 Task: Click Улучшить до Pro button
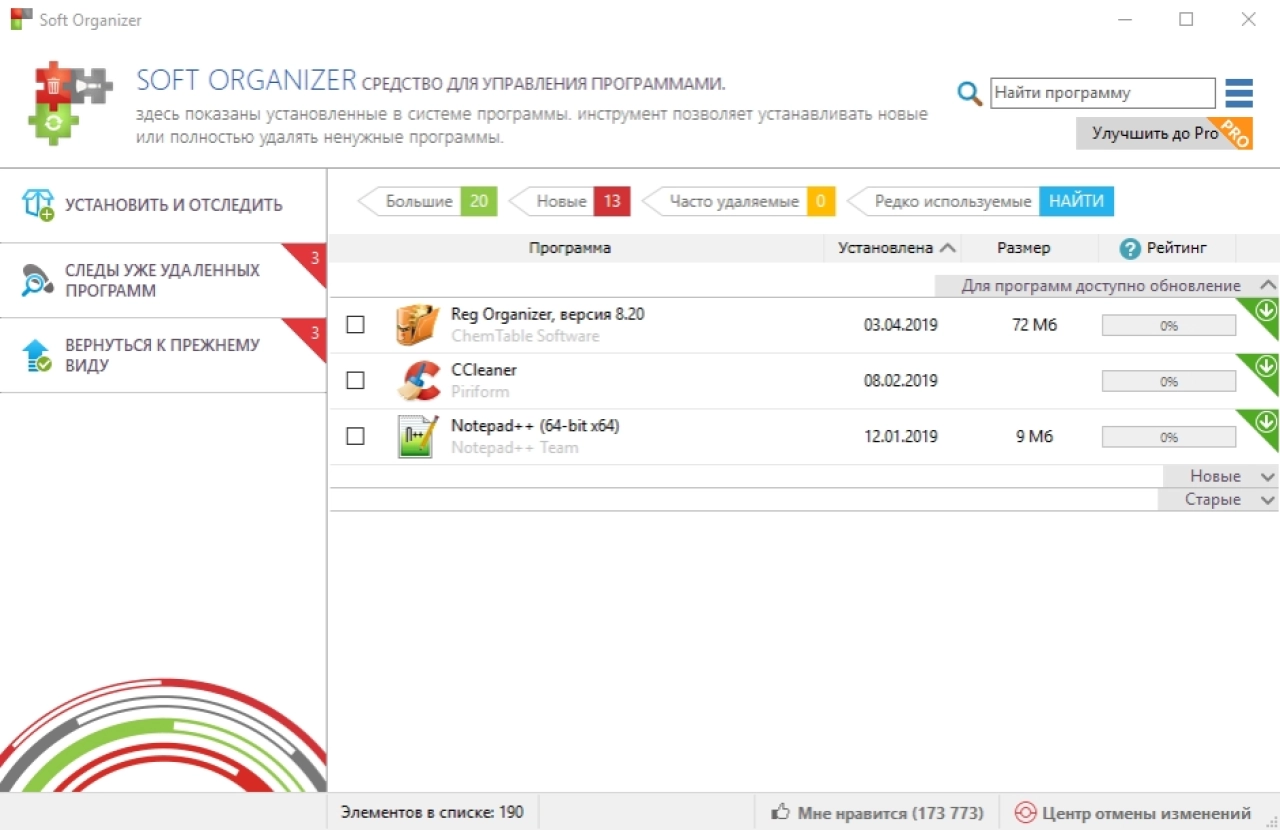point(1164,133)
